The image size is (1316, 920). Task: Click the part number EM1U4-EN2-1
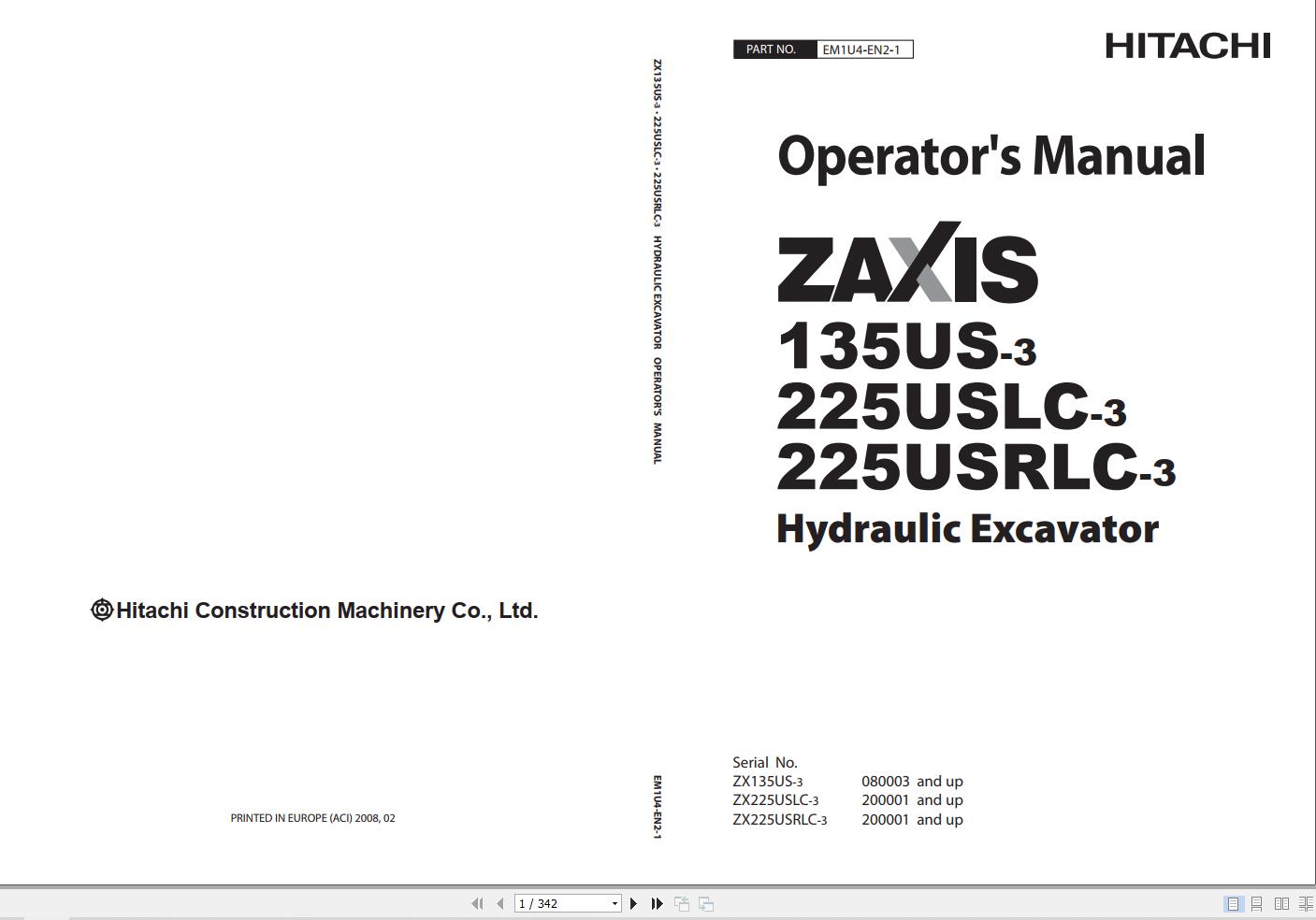point(861,50)
